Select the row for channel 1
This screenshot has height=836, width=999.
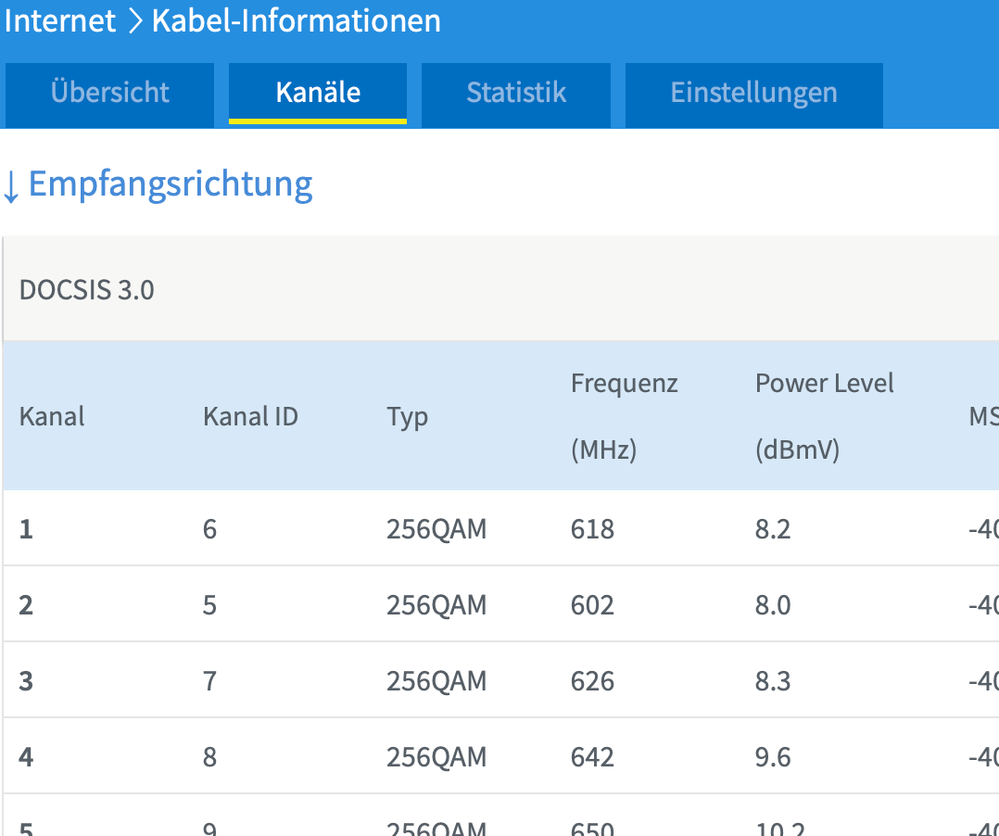tap(26, 529)
